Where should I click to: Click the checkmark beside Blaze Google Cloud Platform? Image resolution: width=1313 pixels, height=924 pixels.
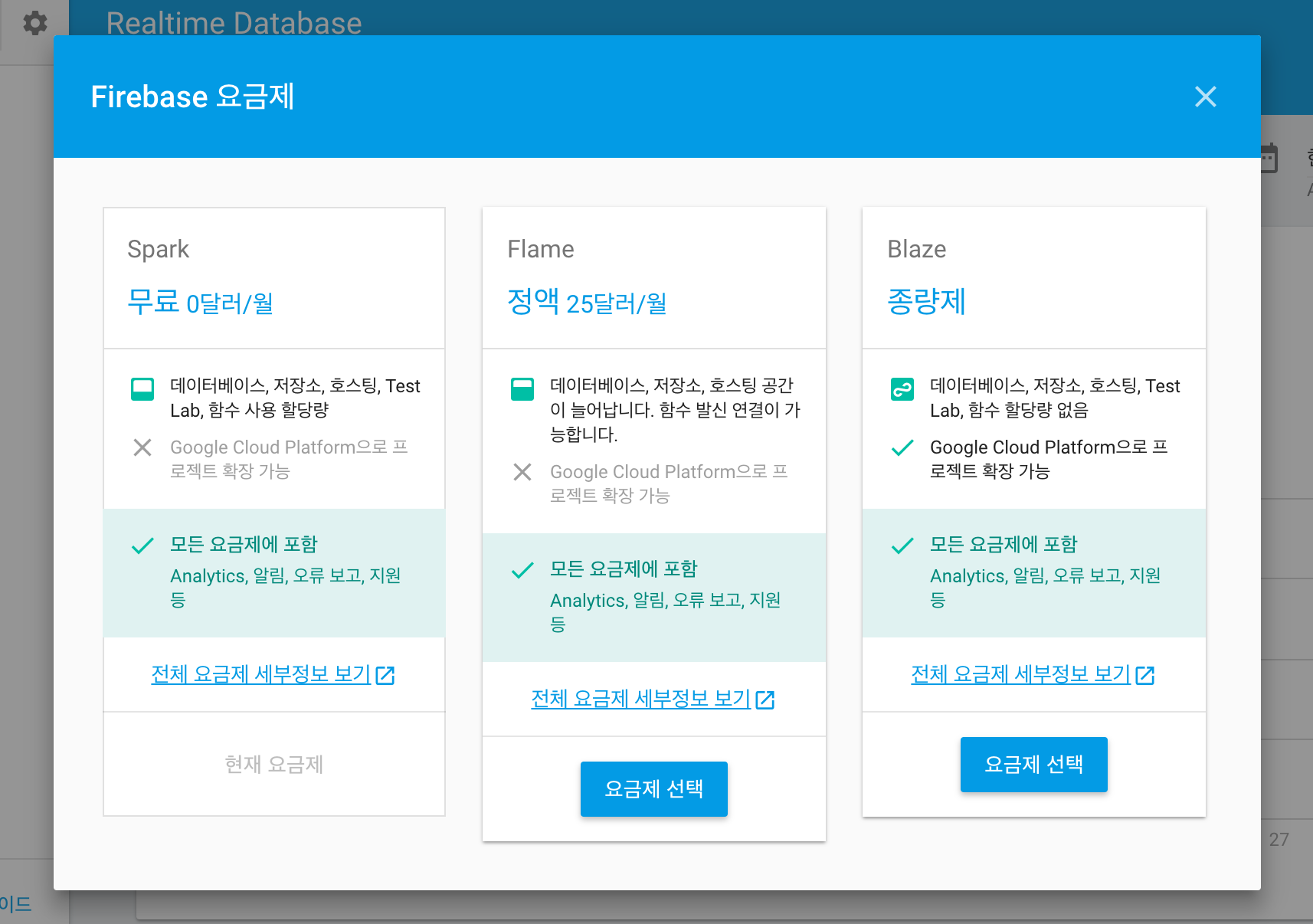click(x=902, y=447)
